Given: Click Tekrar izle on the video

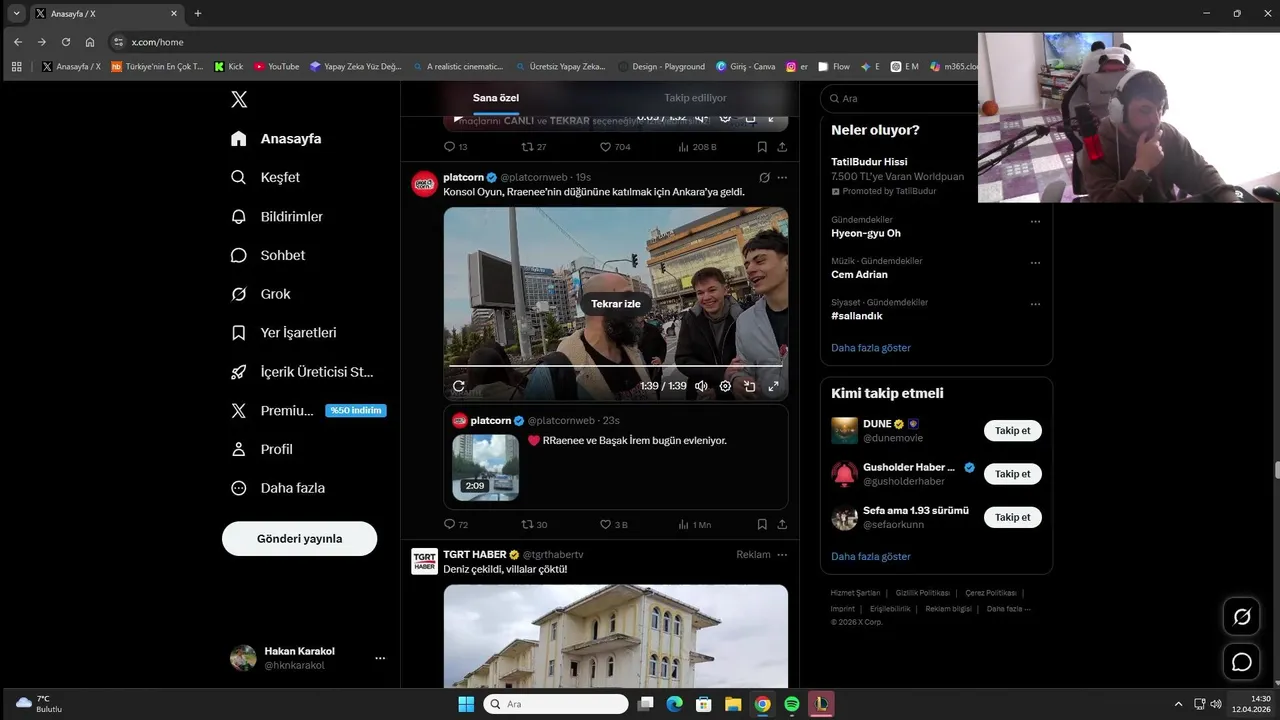Looking at the screenshot, I should tap(616, 304).
